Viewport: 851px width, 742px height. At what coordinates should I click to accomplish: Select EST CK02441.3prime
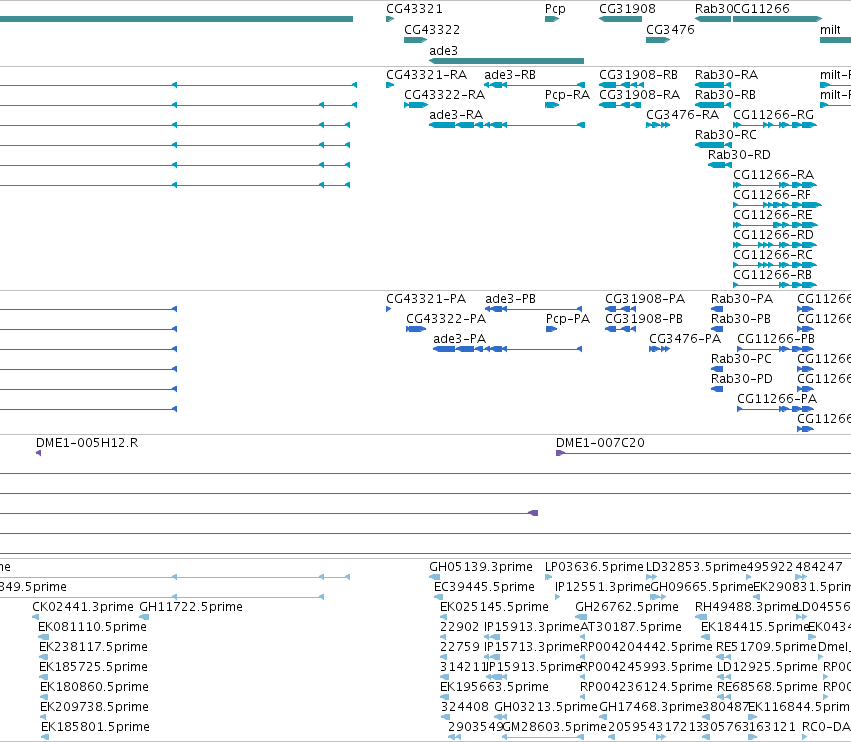click(x=36, y=617)
